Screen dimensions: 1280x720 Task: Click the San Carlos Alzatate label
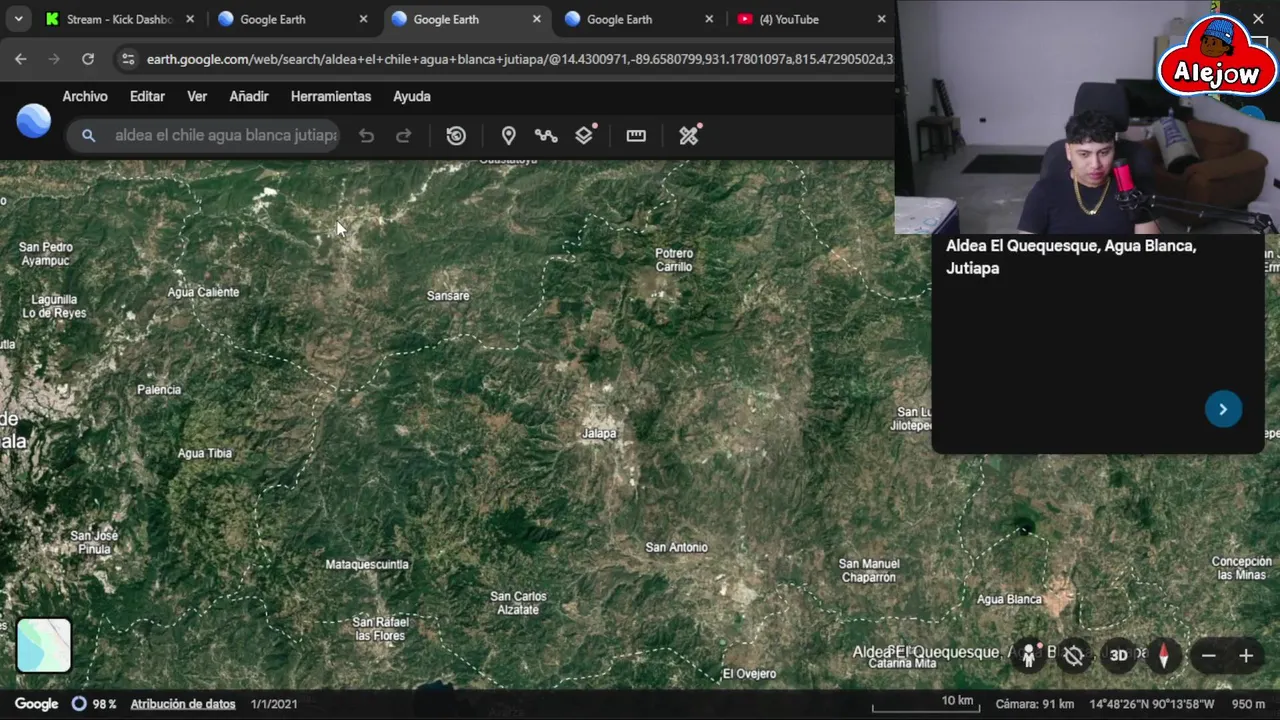pyautogui.click(x=518, y=603)
